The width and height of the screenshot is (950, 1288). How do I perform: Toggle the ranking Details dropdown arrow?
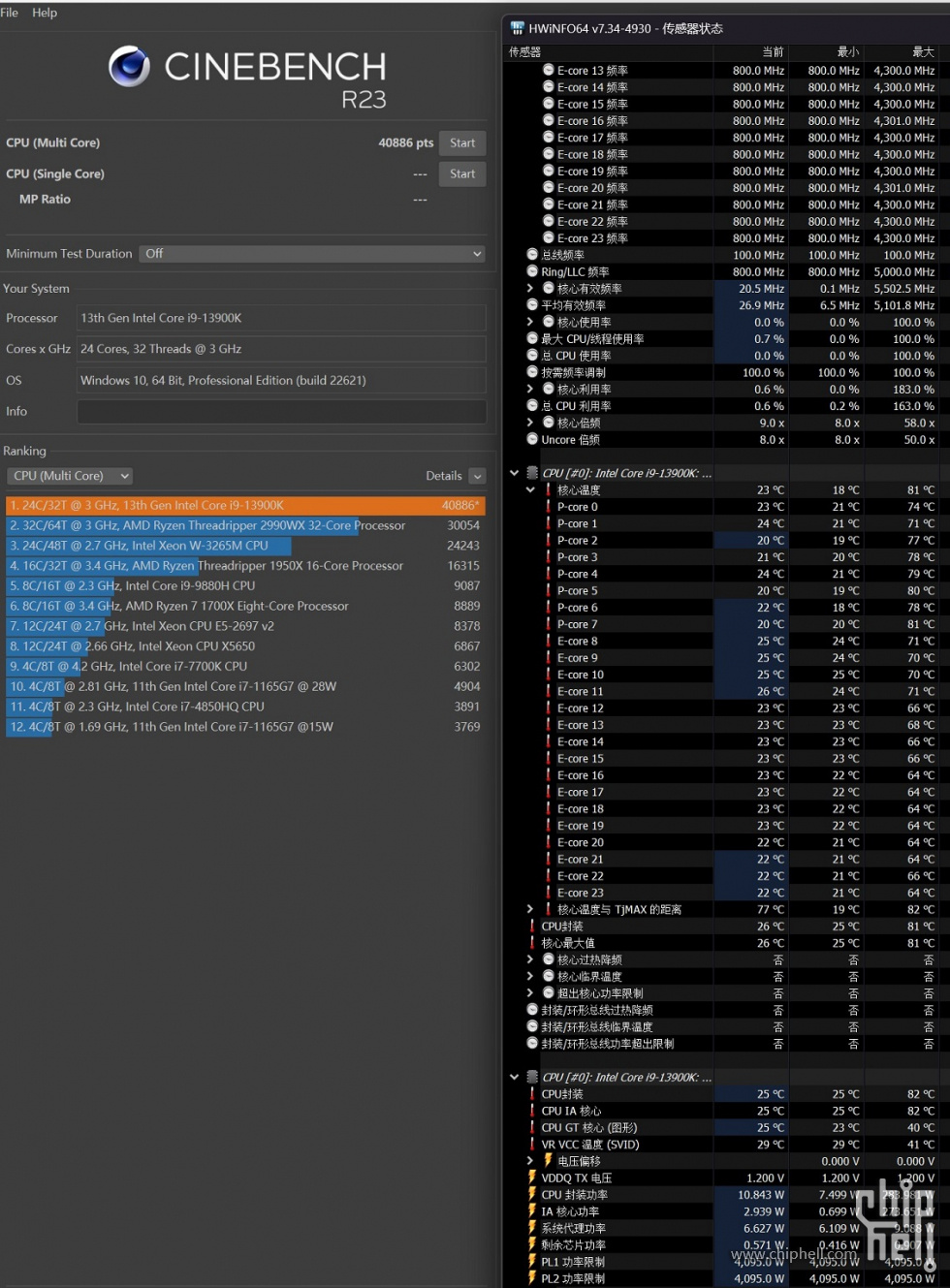477,476
